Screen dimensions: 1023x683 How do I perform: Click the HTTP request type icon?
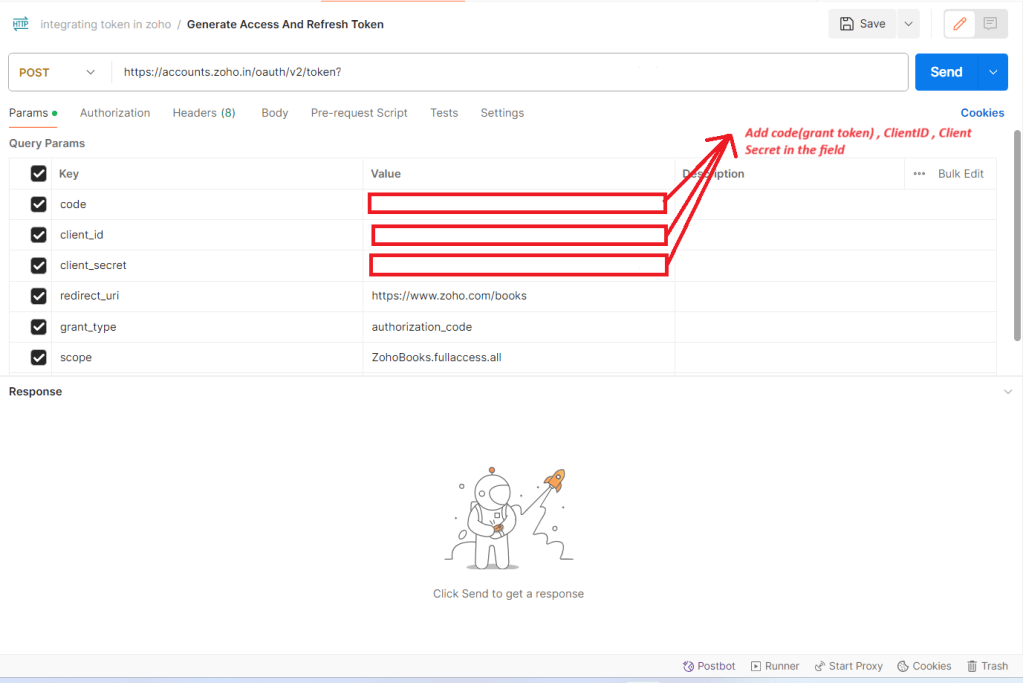click(x=20, y=24)
